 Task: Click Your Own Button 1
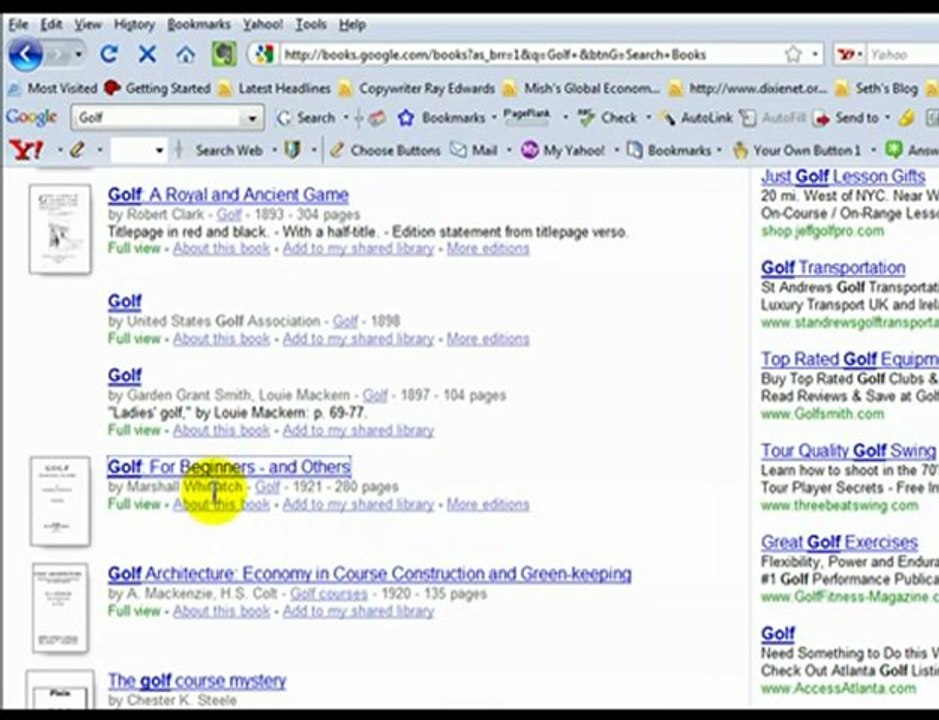point(797,150)
